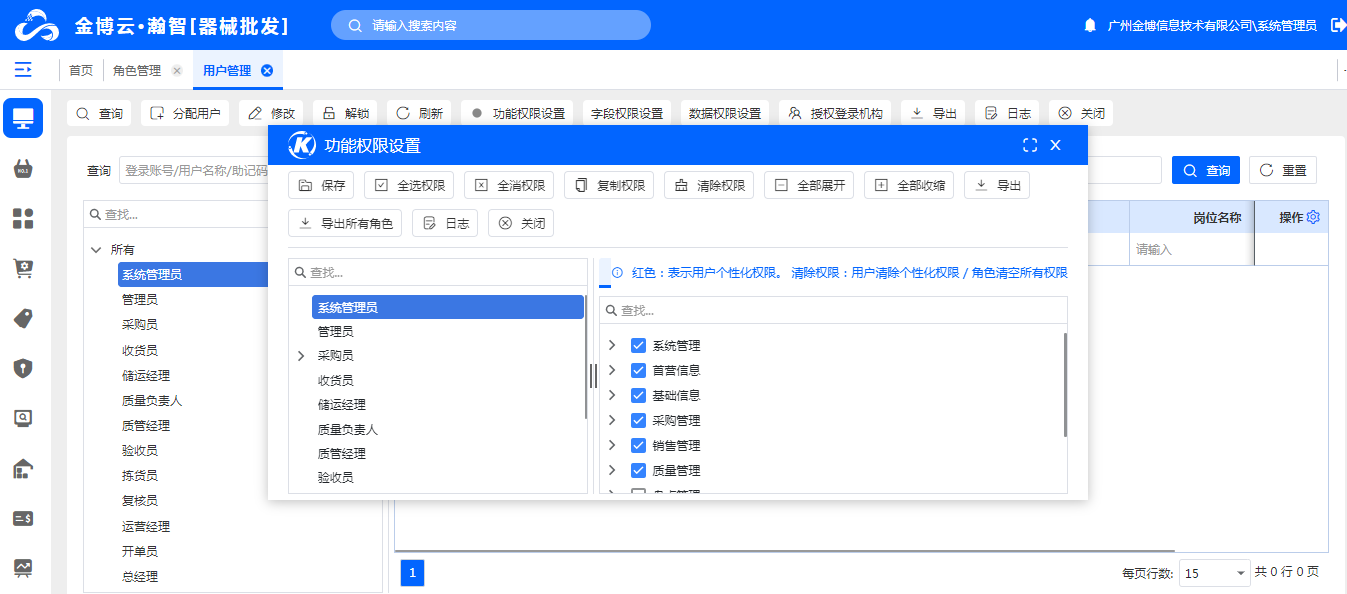
Task: Click the column settings gear icon
Action: tap(1313, 217)
